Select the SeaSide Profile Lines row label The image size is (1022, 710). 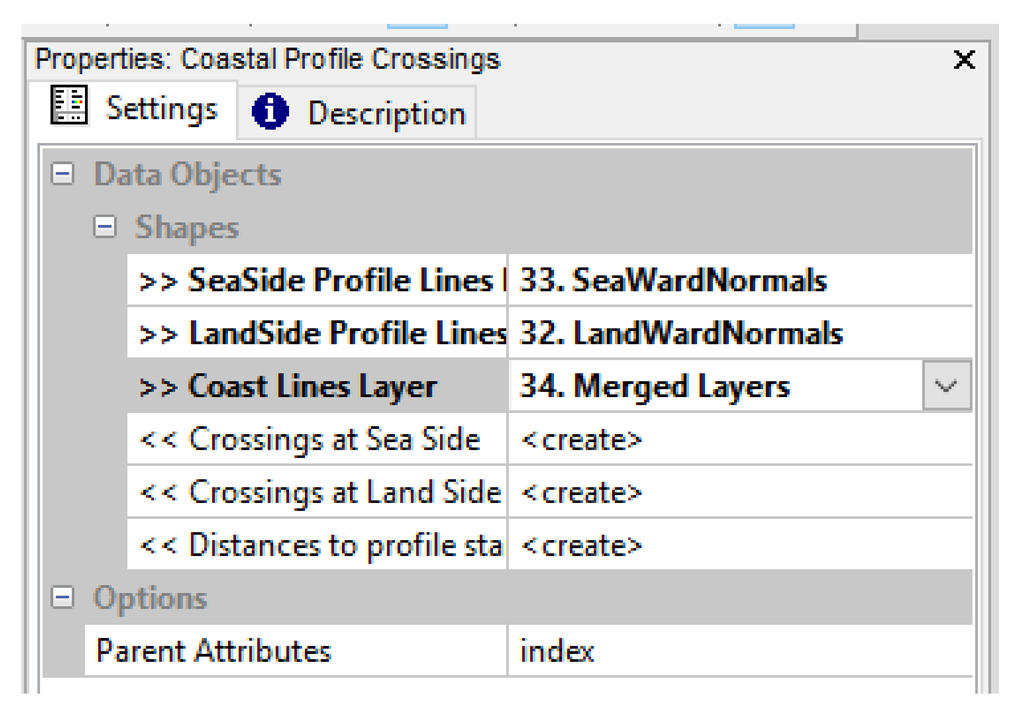pyautogui.click(x=322, y=280)
